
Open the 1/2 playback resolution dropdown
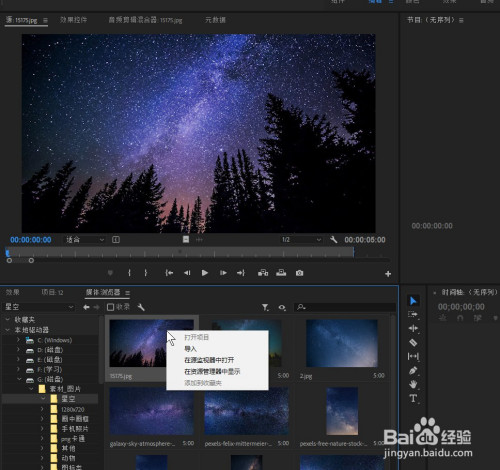pyautogui.click(x=301, y=240)
